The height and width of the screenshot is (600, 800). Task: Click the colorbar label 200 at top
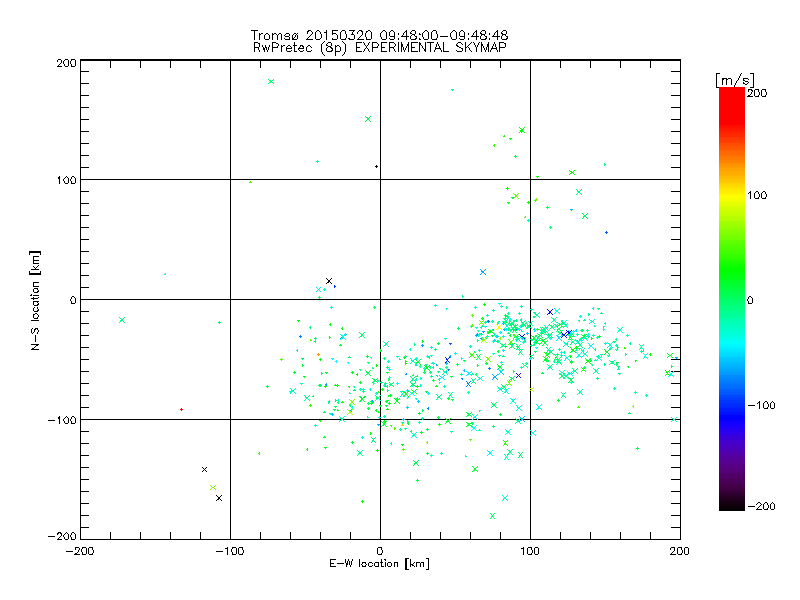(757, 93)
